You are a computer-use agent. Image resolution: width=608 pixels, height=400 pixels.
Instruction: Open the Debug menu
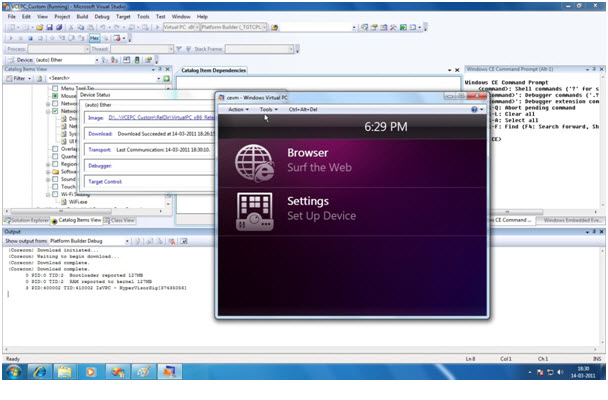coord(102,17)
